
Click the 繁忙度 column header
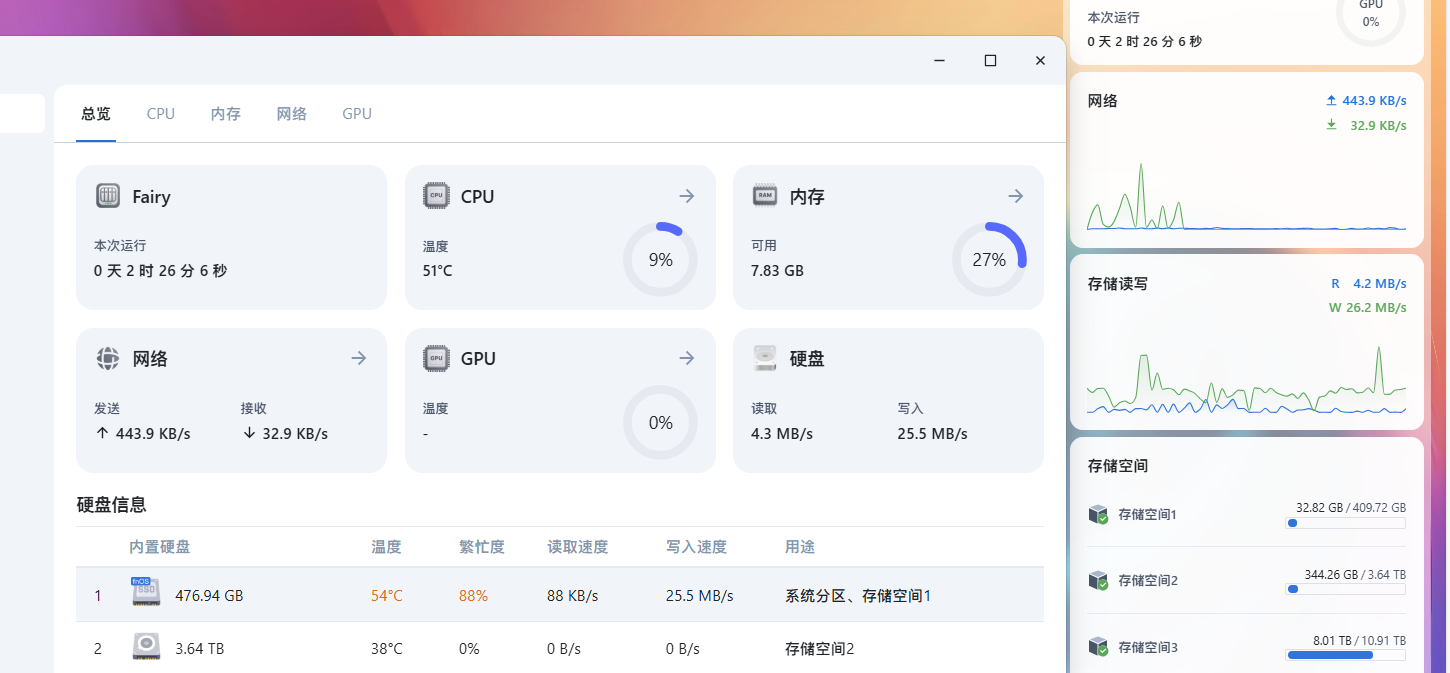click(482, 547)
